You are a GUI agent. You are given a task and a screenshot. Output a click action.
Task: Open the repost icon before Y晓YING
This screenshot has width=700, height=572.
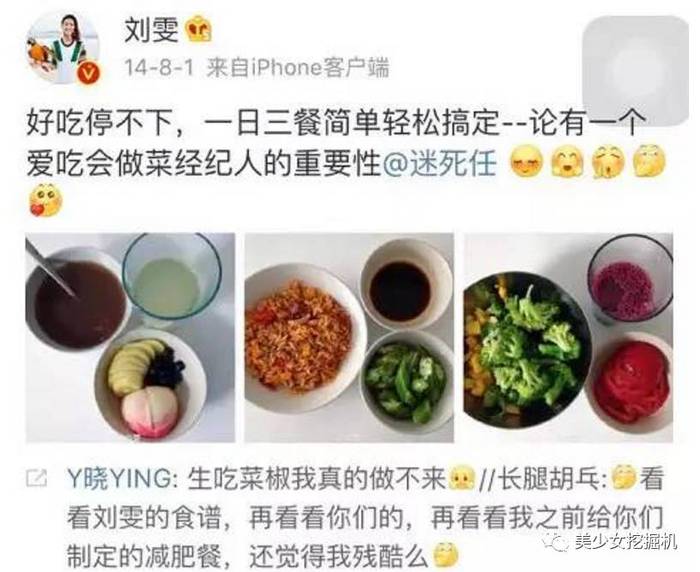tap(36, 478)
